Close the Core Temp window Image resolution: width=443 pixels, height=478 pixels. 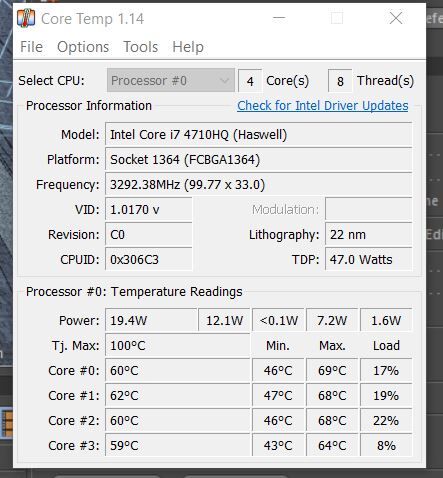[x=396, y=18]
